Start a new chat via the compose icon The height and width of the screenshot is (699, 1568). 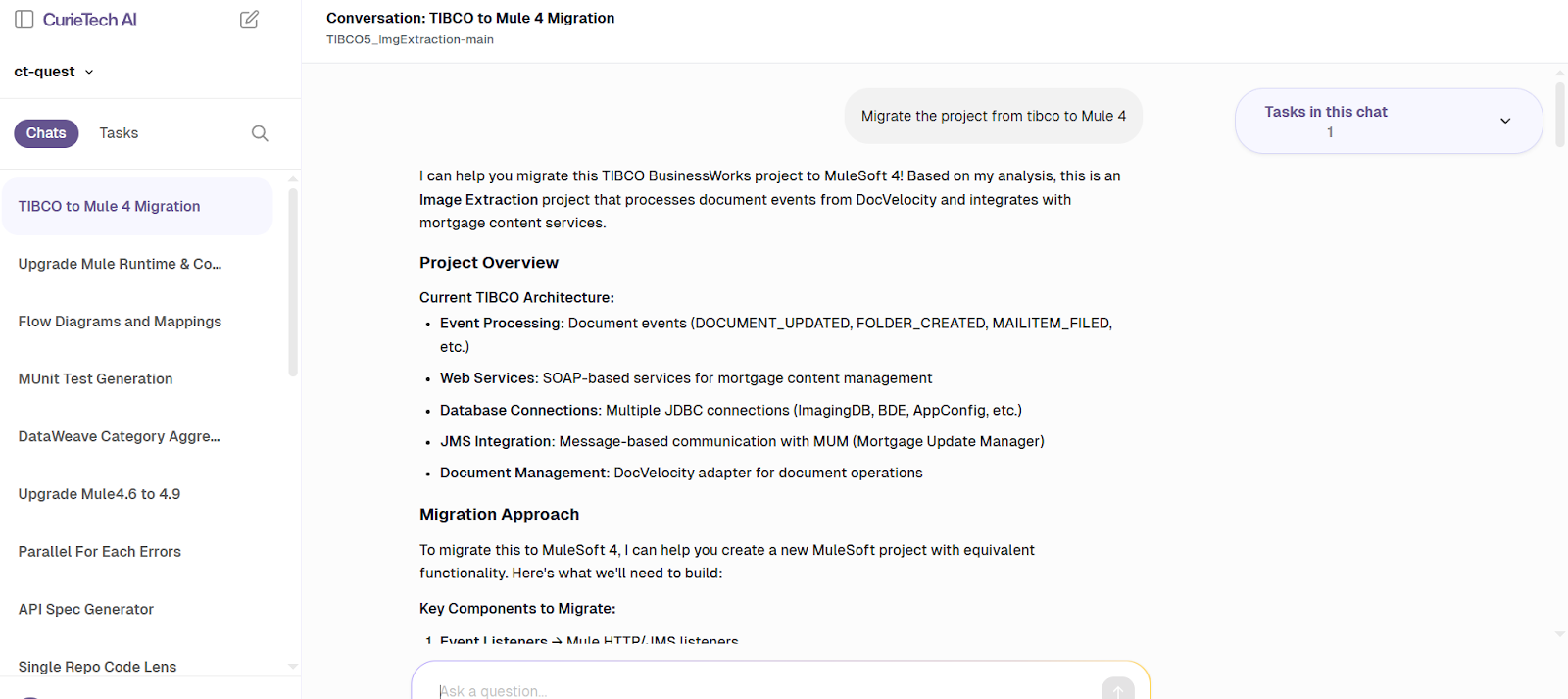click(249, 18)
